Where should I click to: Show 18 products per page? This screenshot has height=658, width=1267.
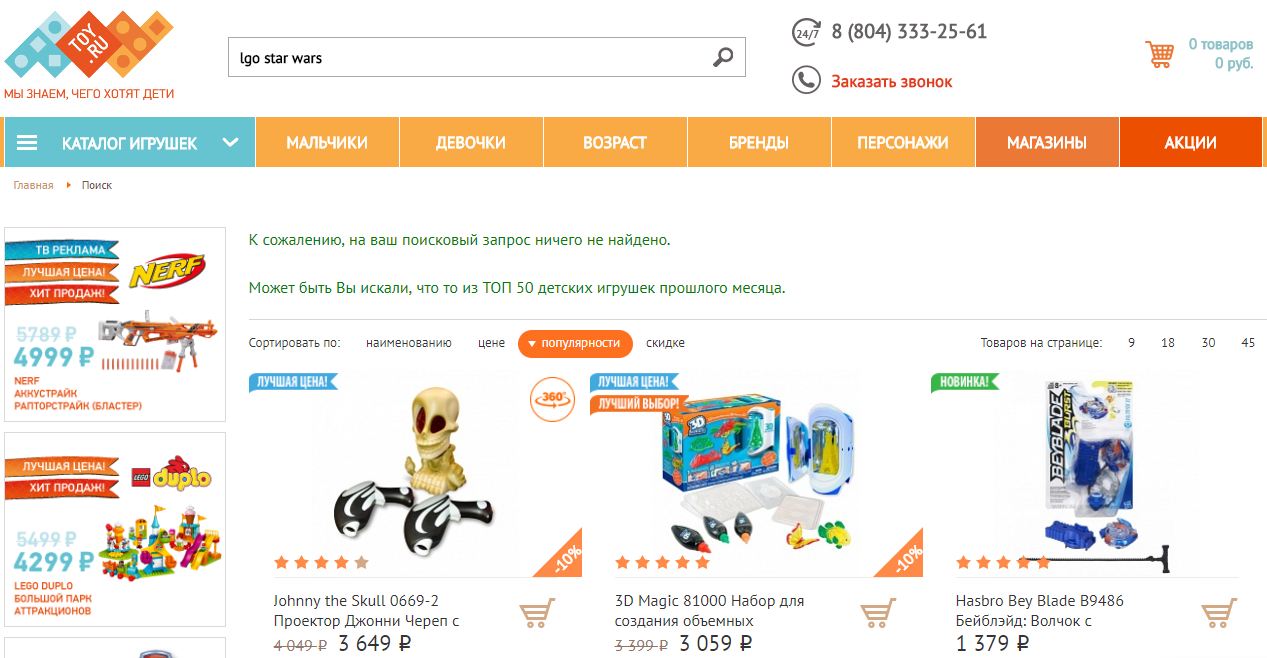click(x=1168, y=343)
